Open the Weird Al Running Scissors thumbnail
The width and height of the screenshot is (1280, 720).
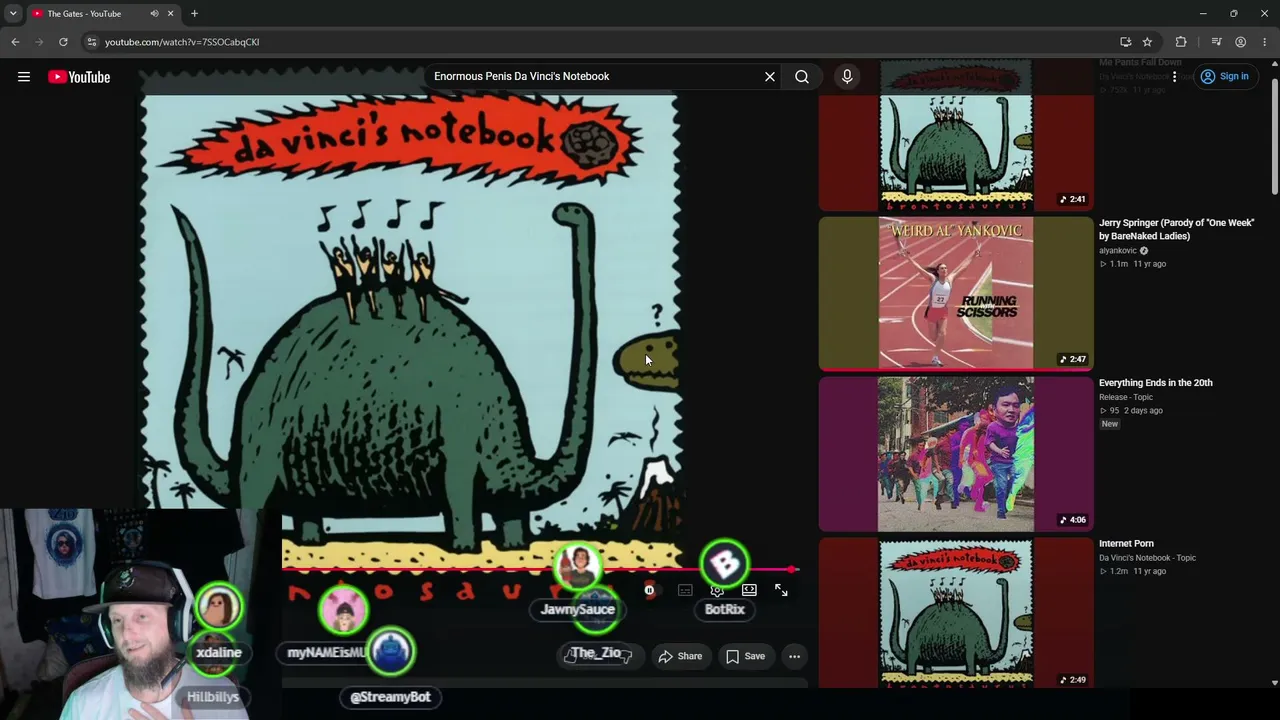click(x=956, y=293)
